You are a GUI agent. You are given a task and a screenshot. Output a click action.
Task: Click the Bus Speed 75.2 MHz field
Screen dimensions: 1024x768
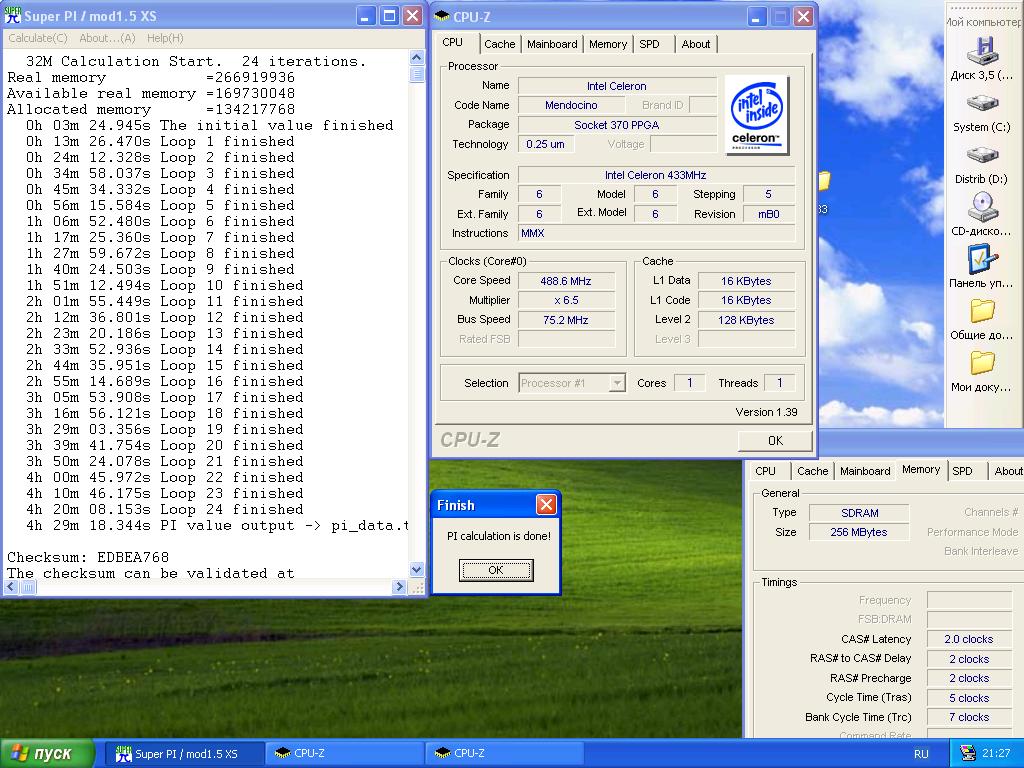click(x=566, y=320)
